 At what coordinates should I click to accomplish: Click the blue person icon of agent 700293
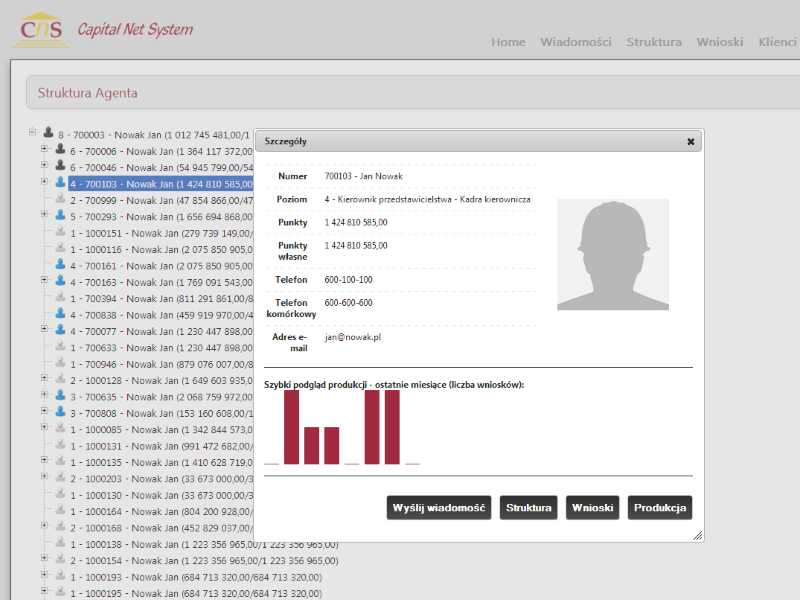pos(60,215)
